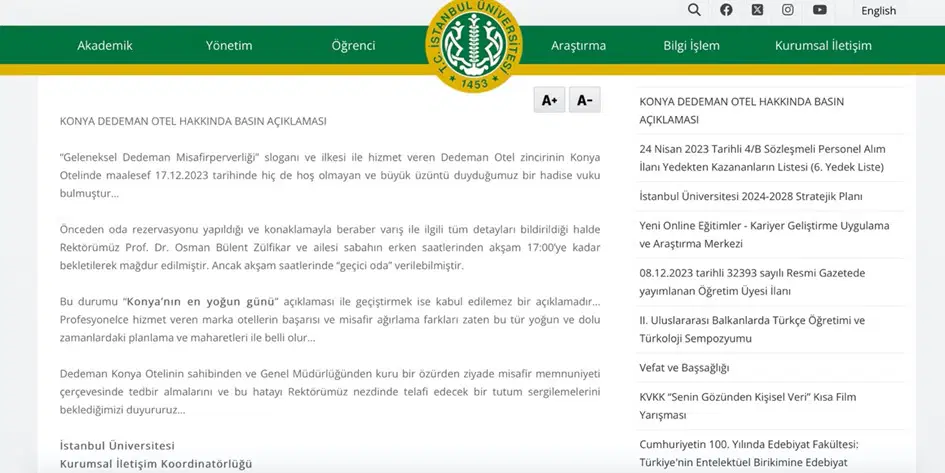Visit the Facebook page icon
Image resolution: width=945 pixels, height=473 pixels.
(x=726, y=10)
